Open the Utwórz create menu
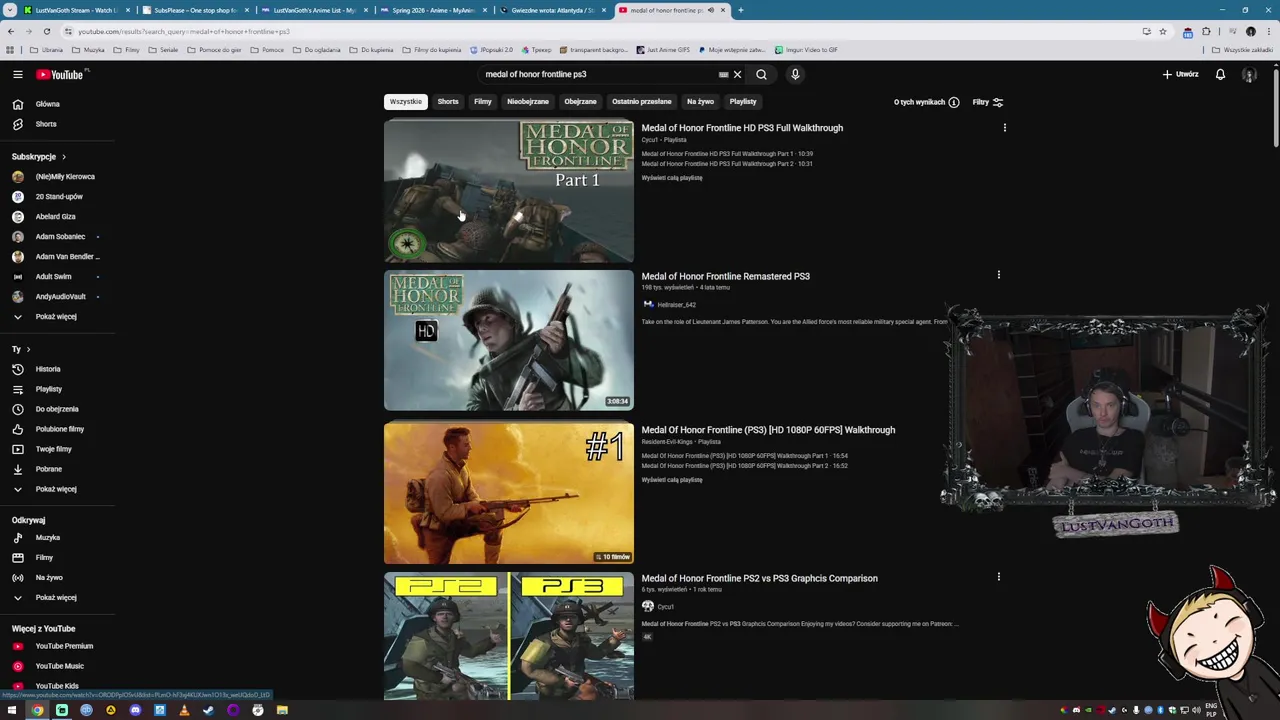 (1180, 74)
